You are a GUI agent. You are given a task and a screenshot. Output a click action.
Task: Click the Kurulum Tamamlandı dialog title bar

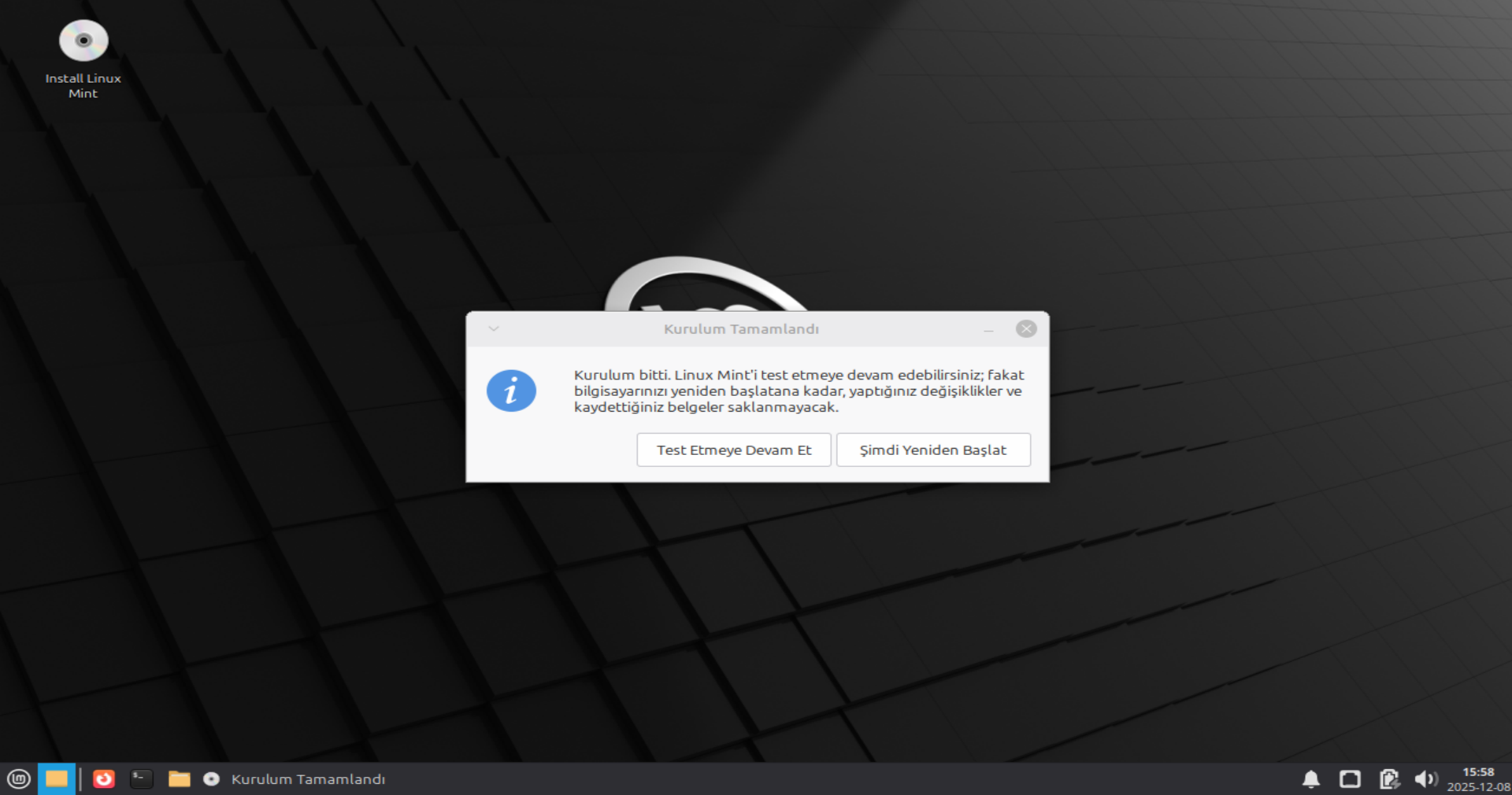pos(740,329)
